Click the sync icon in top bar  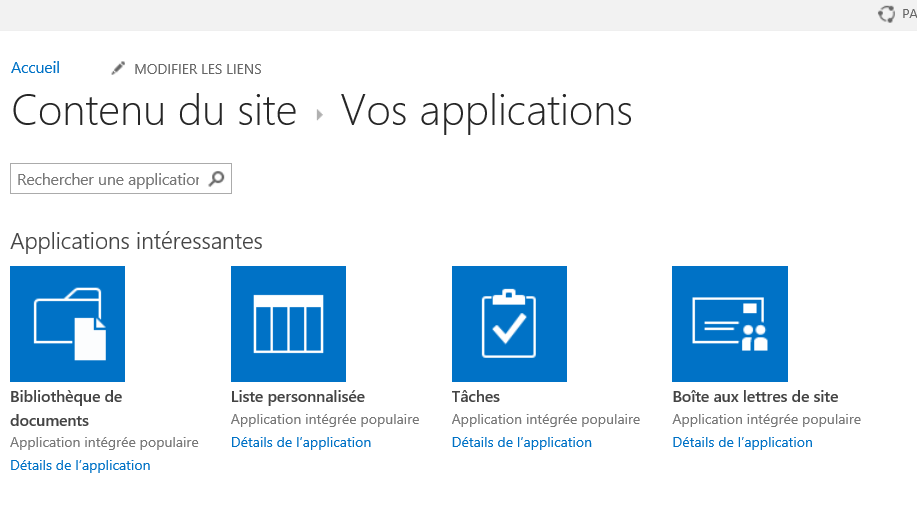pyautogui.click(x=886, y=14)
